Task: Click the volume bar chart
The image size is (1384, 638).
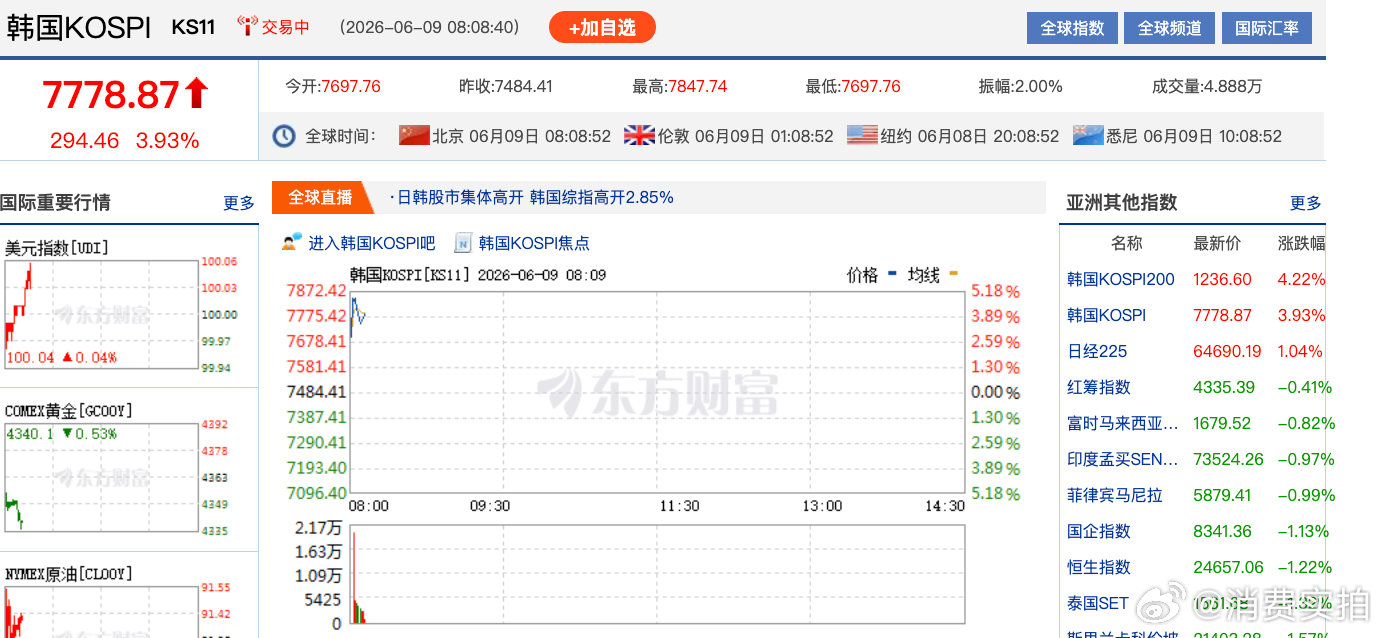Action: click(658, 574)
